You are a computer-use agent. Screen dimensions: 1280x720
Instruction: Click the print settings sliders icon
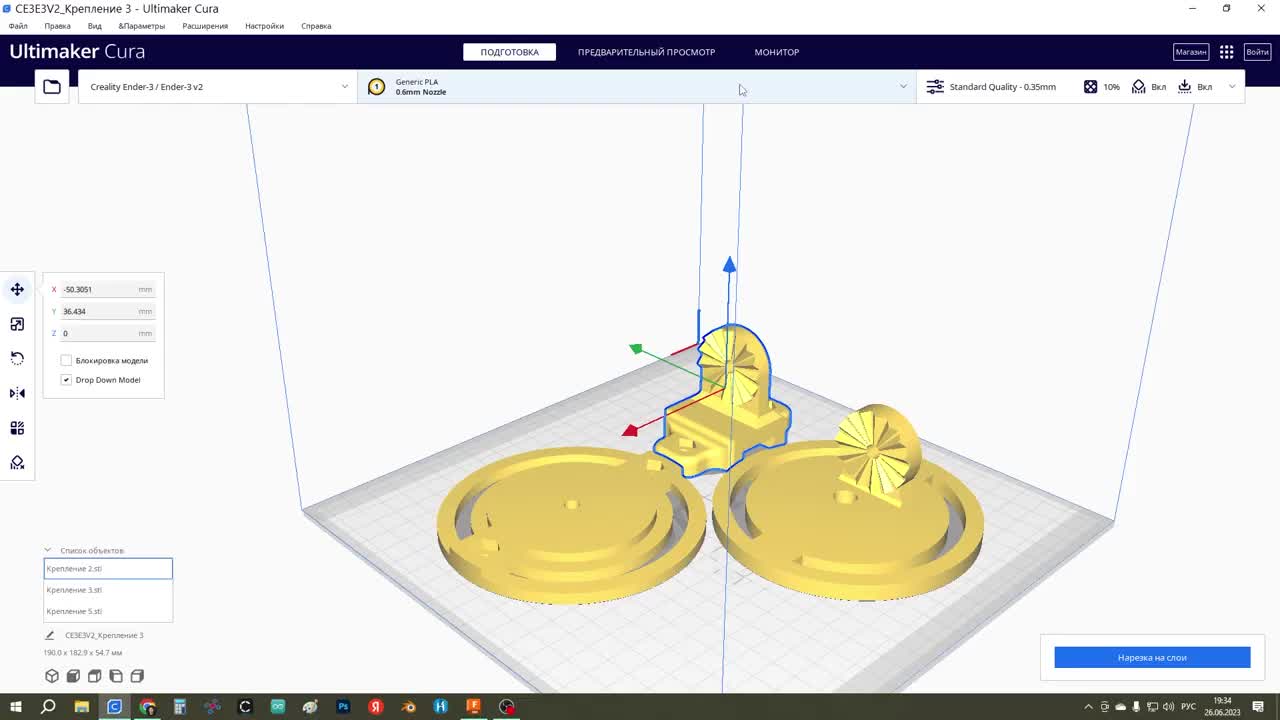(935, 87)
